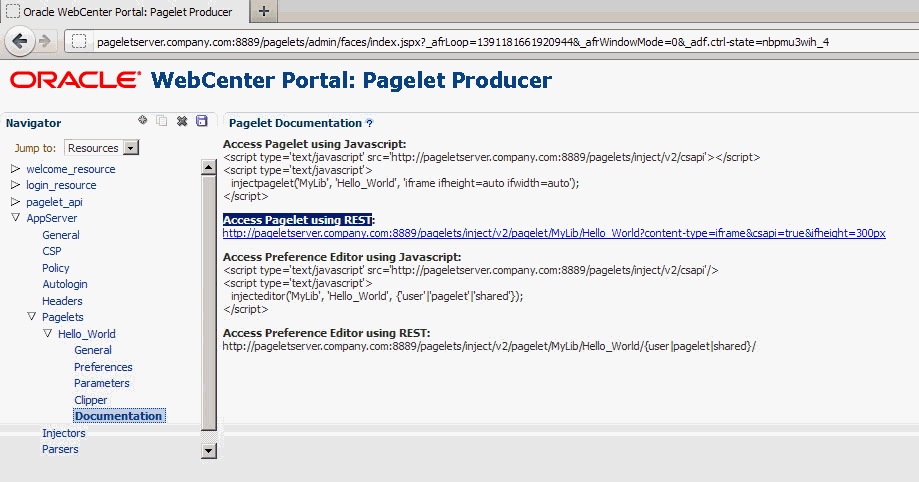
Task: Click the Pagelet Documentation panel title
Action: pyautogui.click(x=295, y=123)
